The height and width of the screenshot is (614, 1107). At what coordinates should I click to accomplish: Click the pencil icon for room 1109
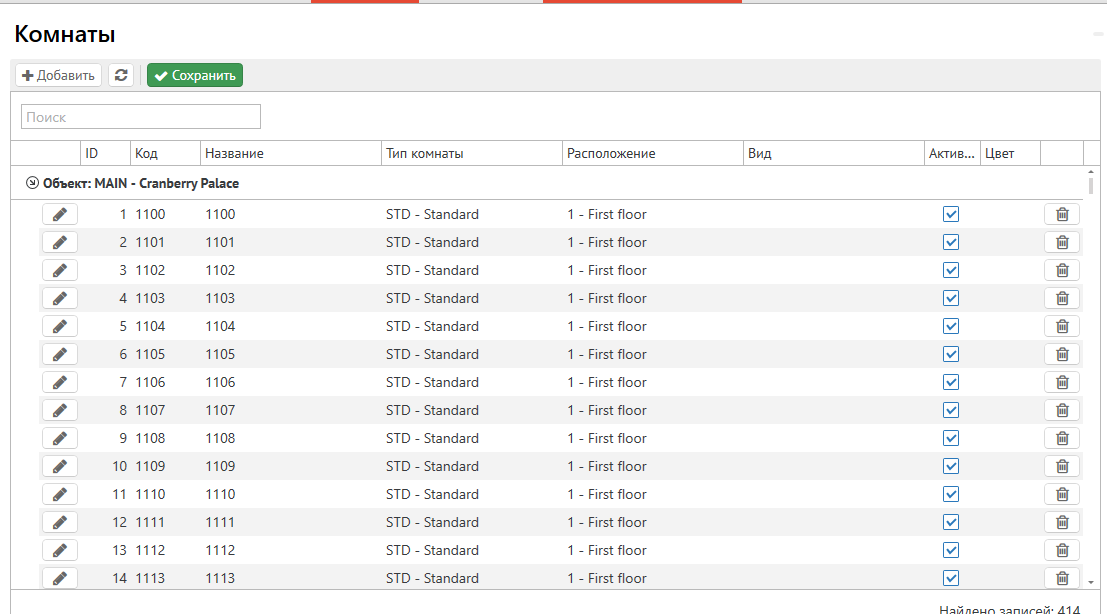tap(60, 466)
